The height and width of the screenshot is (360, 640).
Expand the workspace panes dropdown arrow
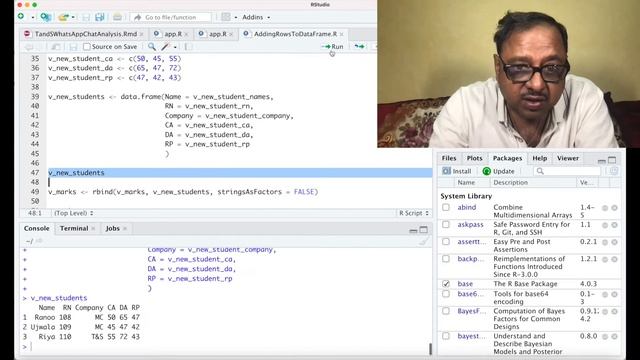236,18
